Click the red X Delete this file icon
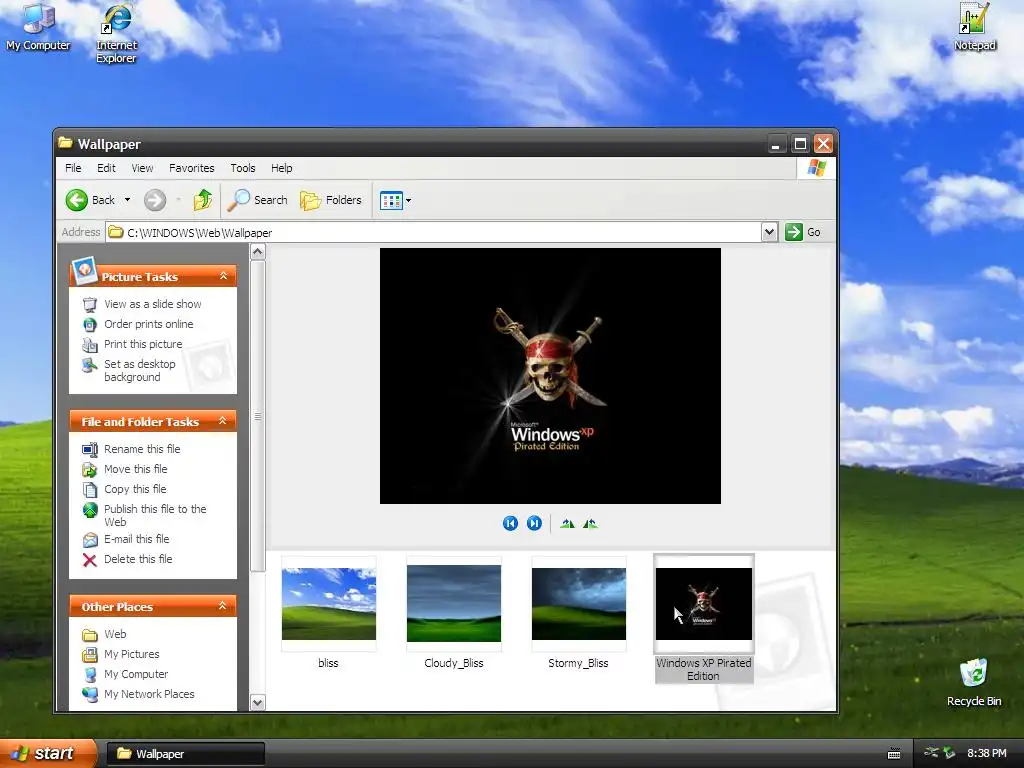 pos(89,560)
